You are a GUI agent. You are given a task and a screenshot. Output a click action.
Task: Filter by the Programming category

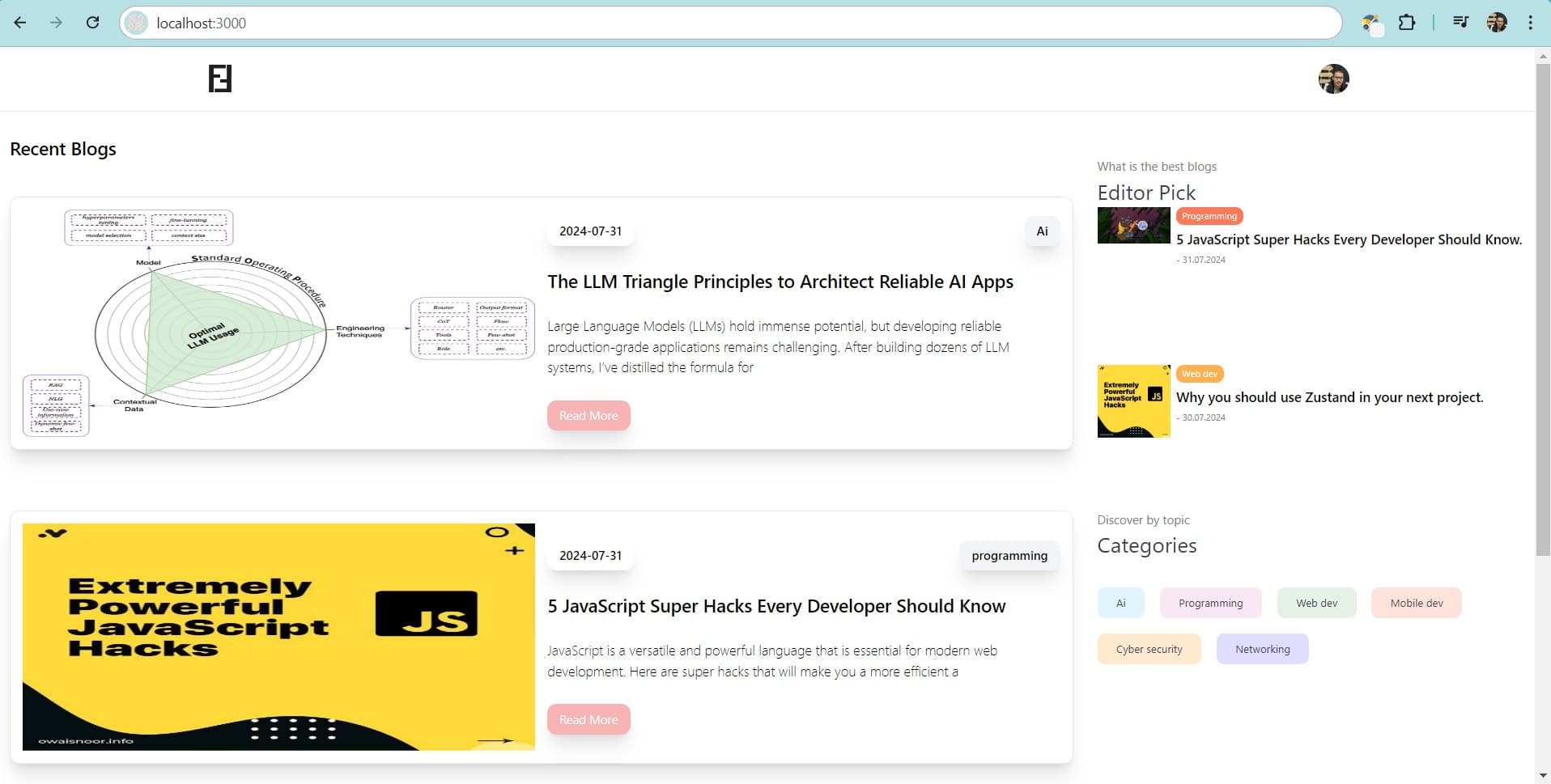click(1210, 603)
